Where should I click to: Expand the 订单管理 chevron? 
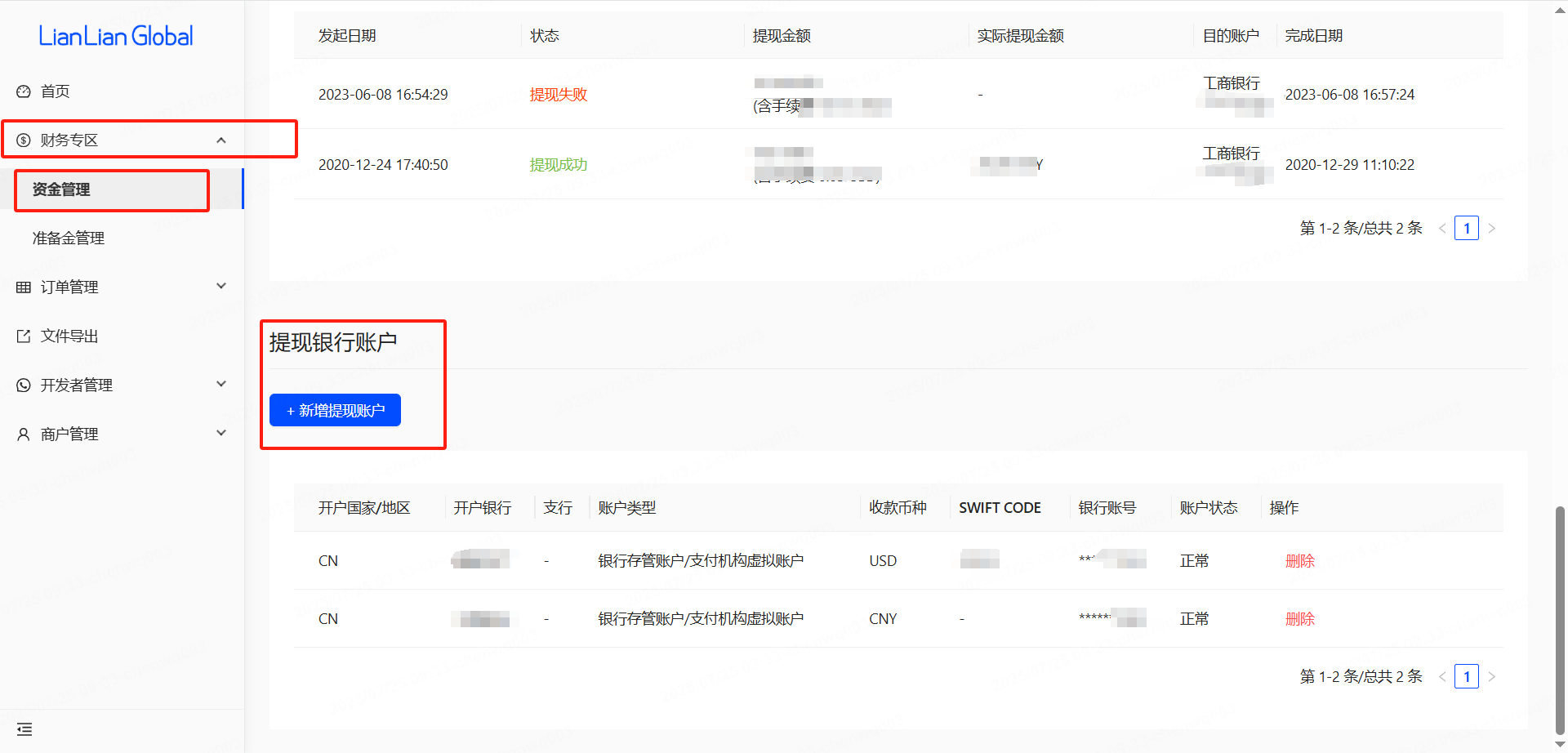(221, 286)
